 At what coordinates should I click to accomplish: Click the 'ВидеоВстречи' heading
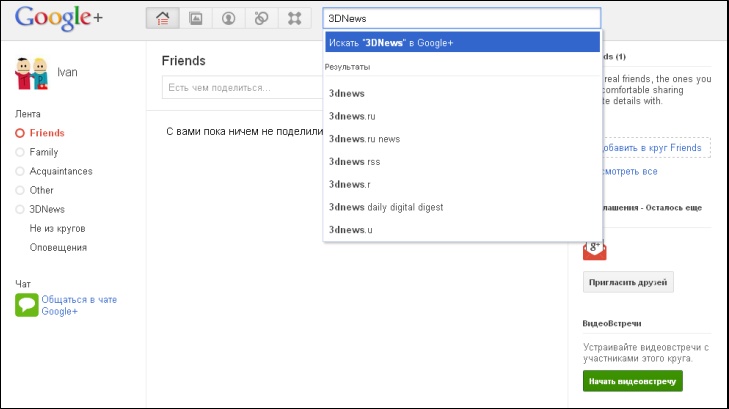pyautogui.click(x=612, y=323)
